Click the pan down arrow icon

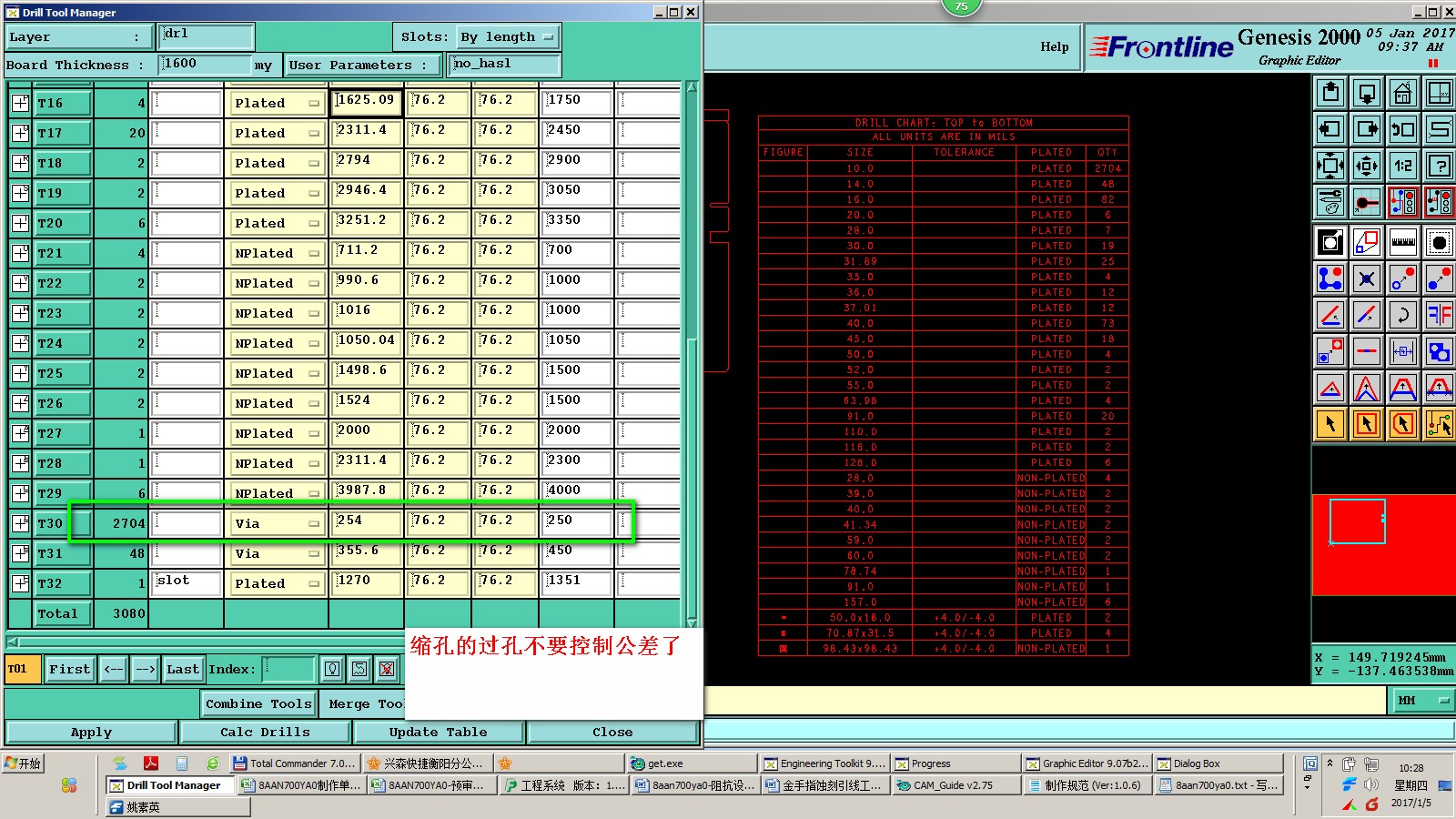point(1367,93)
